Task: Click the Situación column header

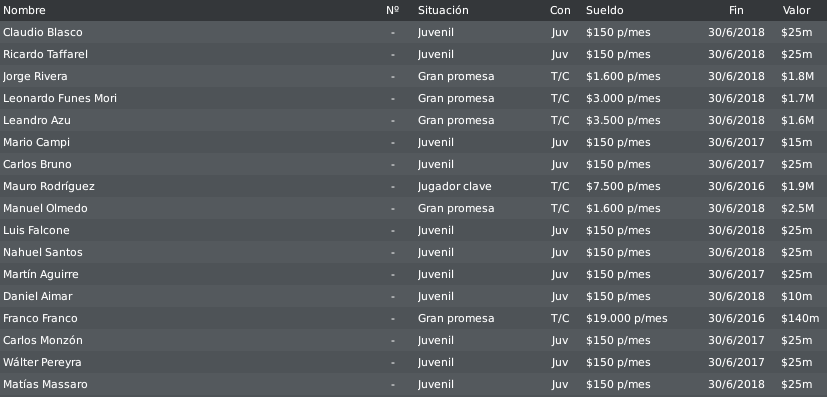Action: pyautogui.click(x=443, y=11)
